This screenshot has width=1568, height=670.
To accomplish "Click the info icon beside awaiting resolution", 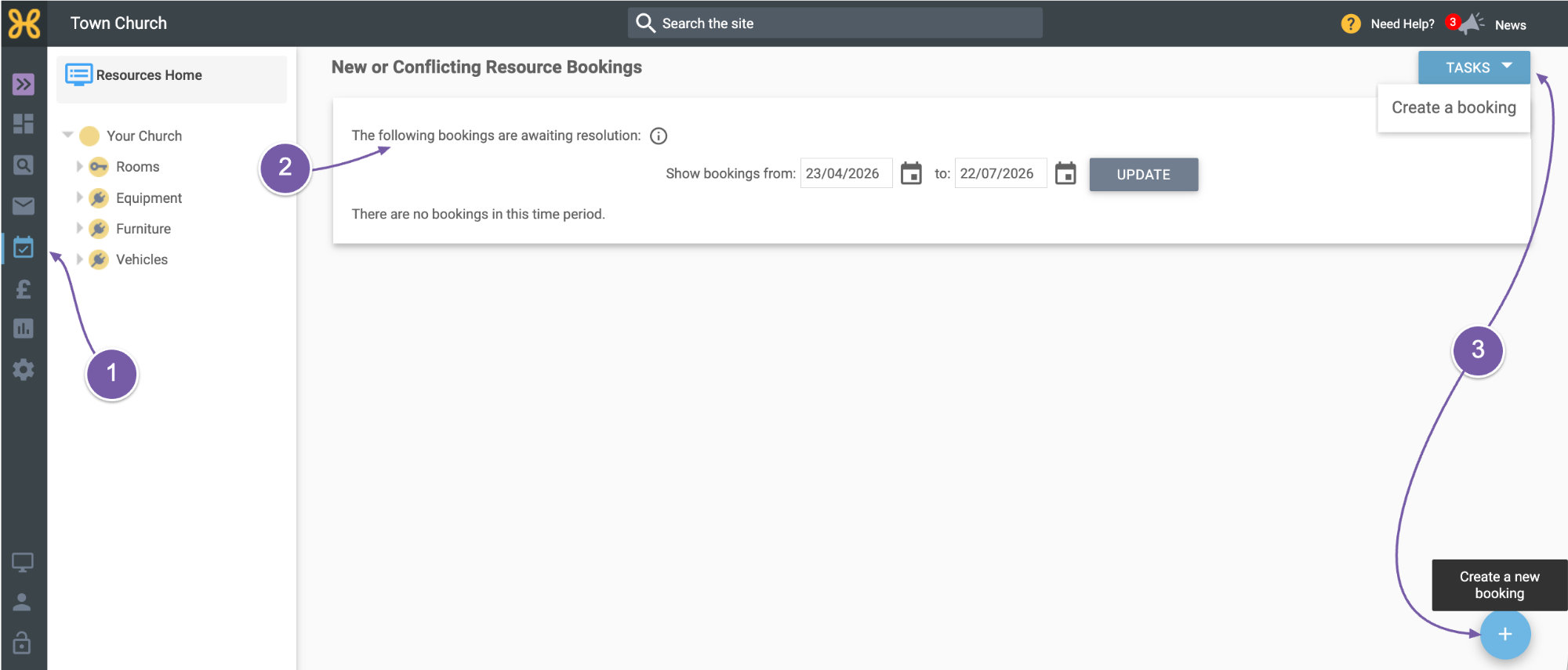I will (659, 136).
